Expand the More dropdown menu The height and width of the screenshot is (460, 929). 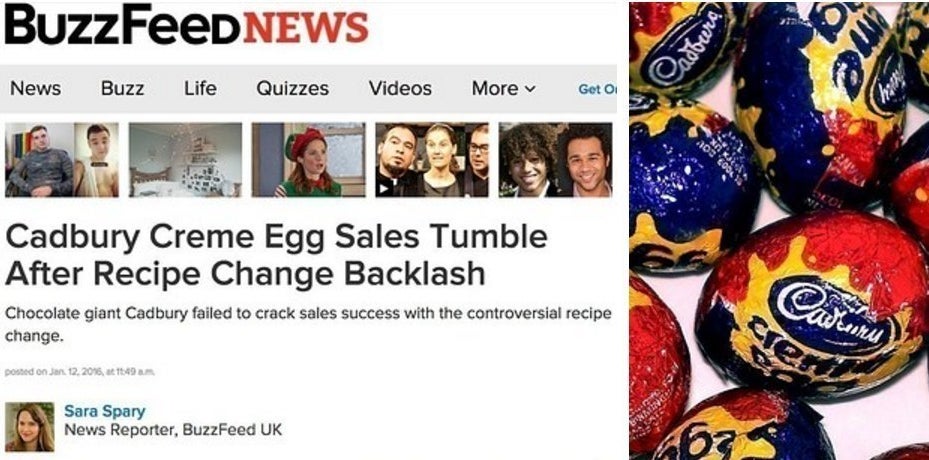click(x=504, y=89)
